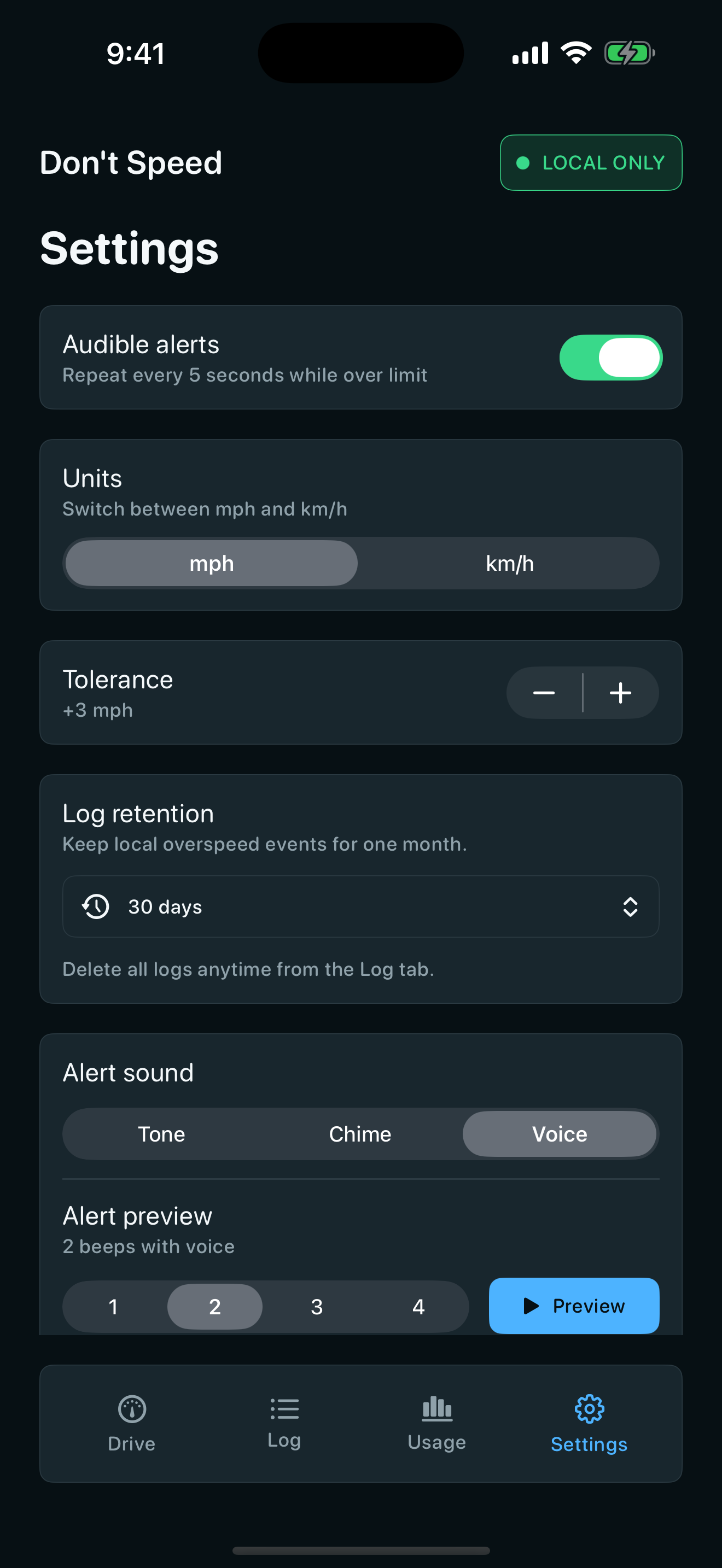Image resolution: width=722 pixels, height=1568 pixels.
Task: Increase tolerance with the plus button
Action: [x=620, y=693]
